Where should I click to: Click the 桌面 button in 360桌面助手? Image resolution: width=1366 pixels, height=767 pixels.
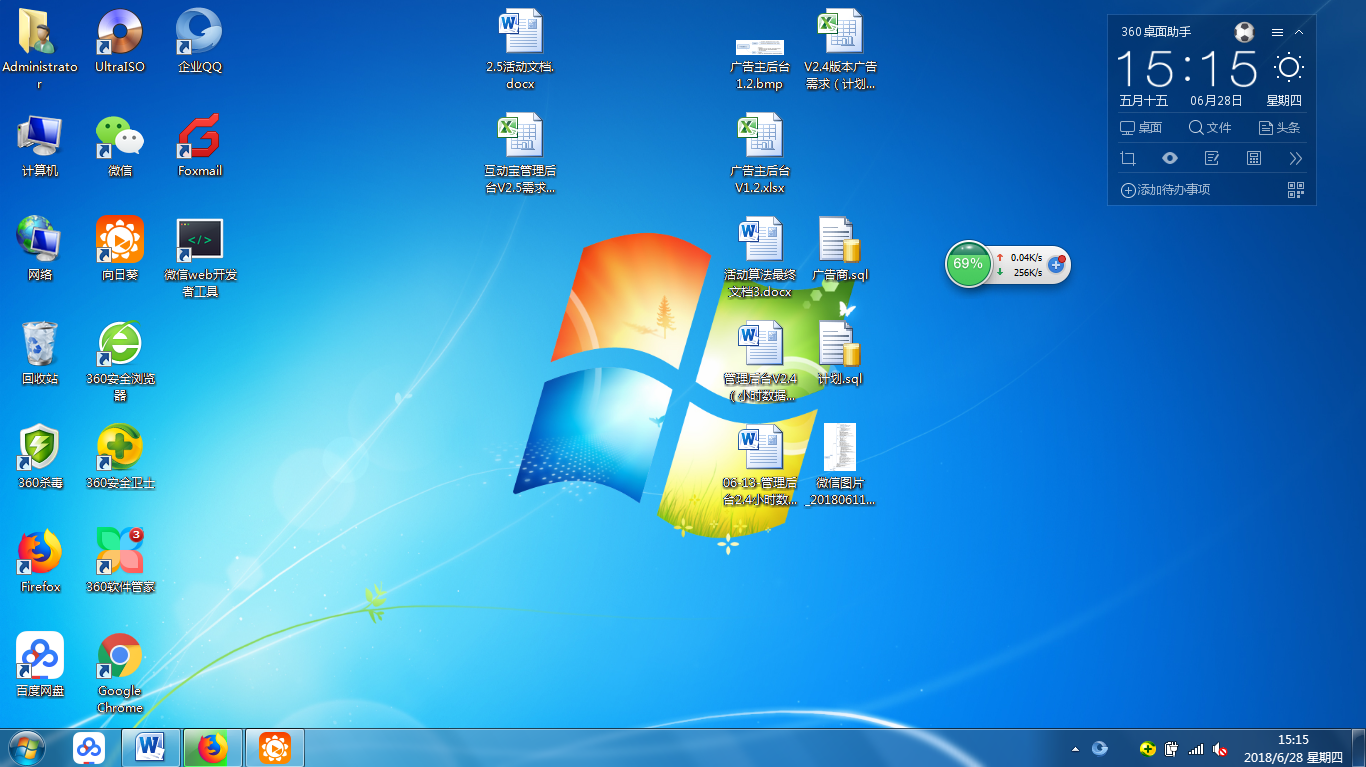1141,128
